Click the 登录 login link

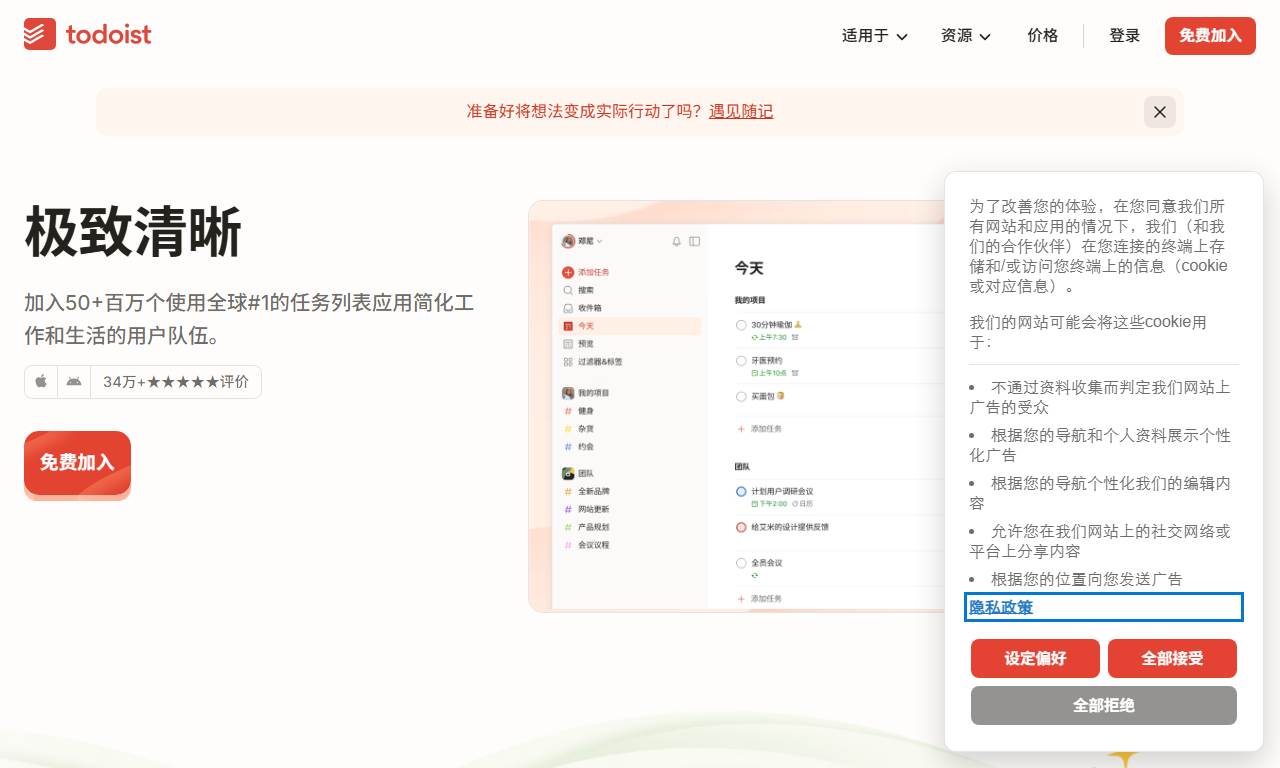(x=1124, y=36)
